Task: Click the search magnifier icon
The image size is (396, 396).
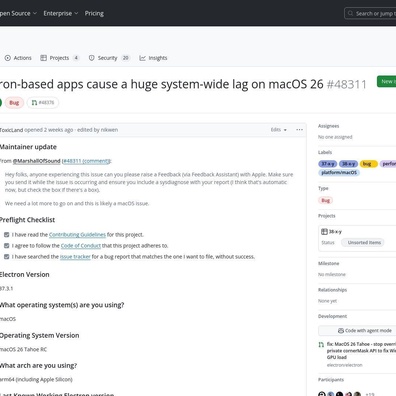Action: tap(350, 13)
